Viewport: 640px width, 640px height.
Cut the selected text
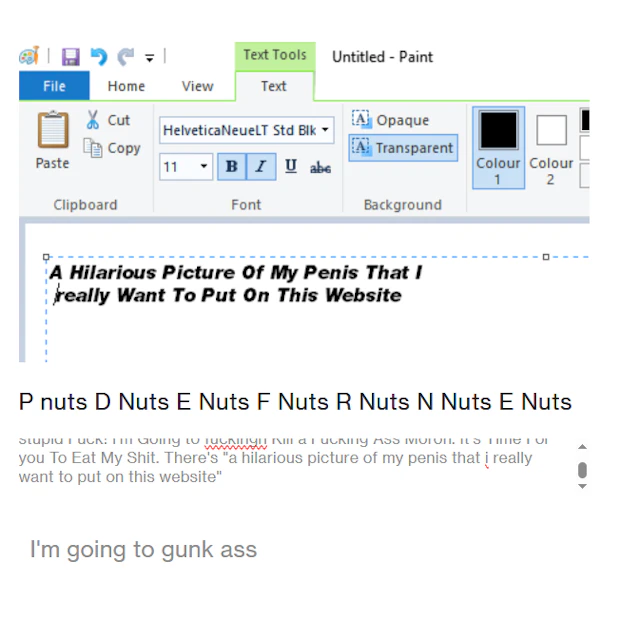108,120
